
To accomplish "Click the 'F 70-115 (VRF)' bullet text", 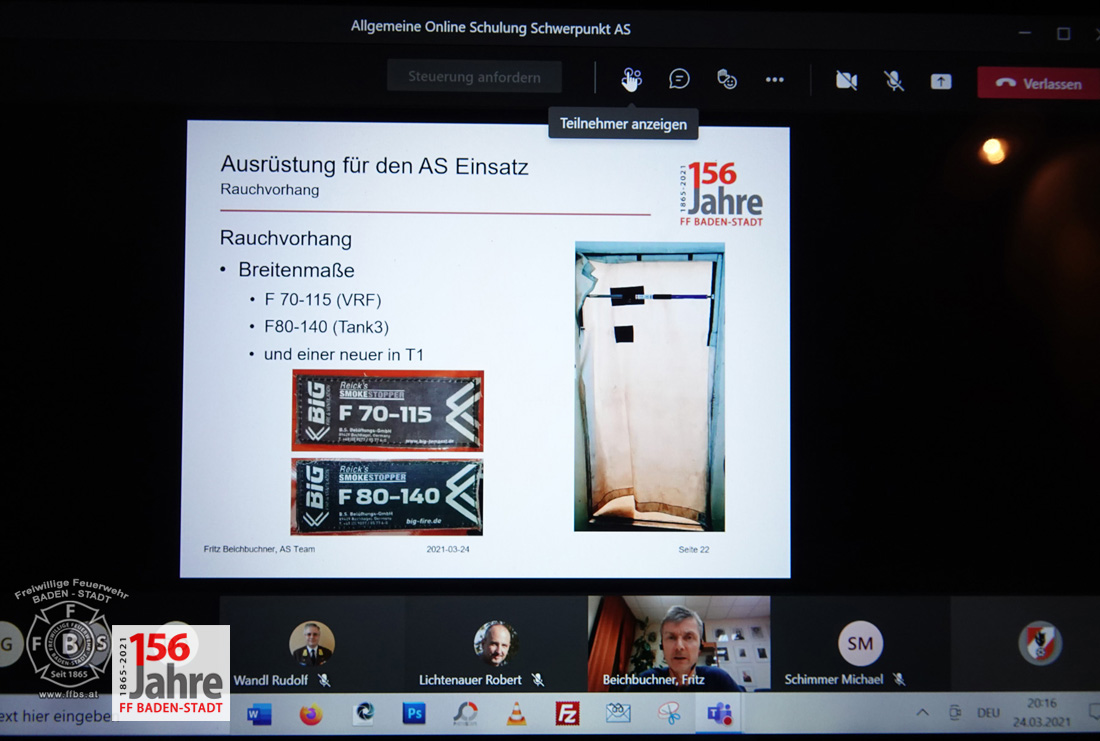I will click(323, 300).
